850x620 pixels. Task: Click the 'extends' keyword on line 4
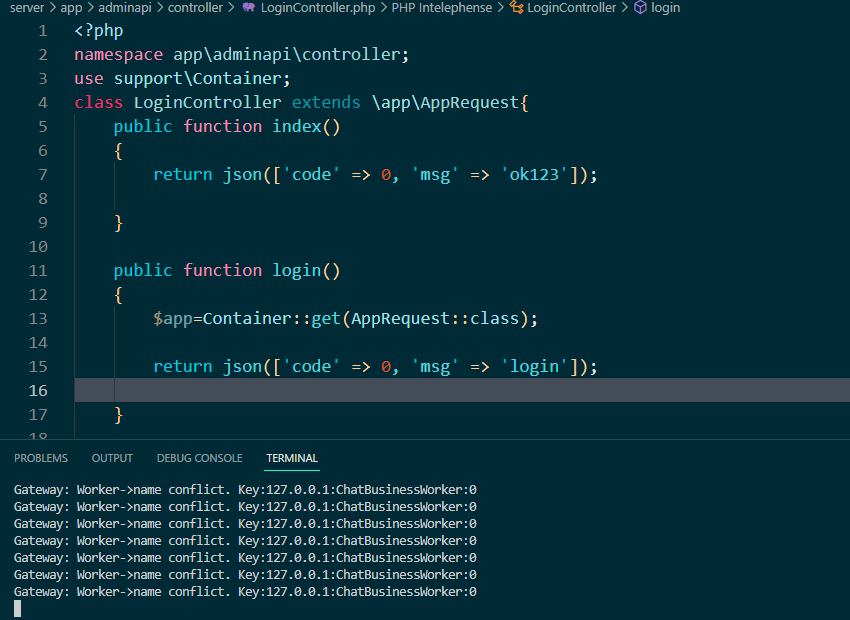click(x=326, y=102)
